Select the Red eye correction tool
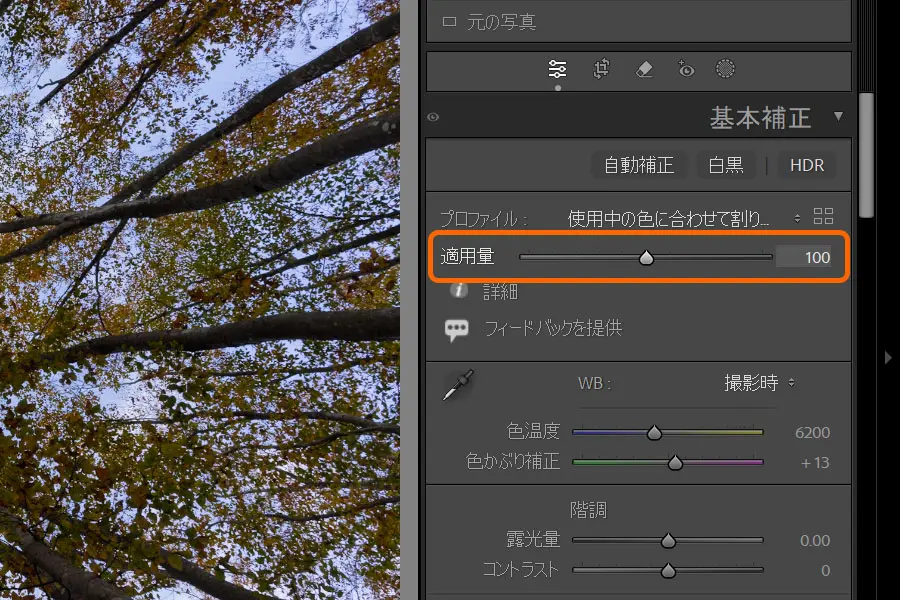 (685, 69)
